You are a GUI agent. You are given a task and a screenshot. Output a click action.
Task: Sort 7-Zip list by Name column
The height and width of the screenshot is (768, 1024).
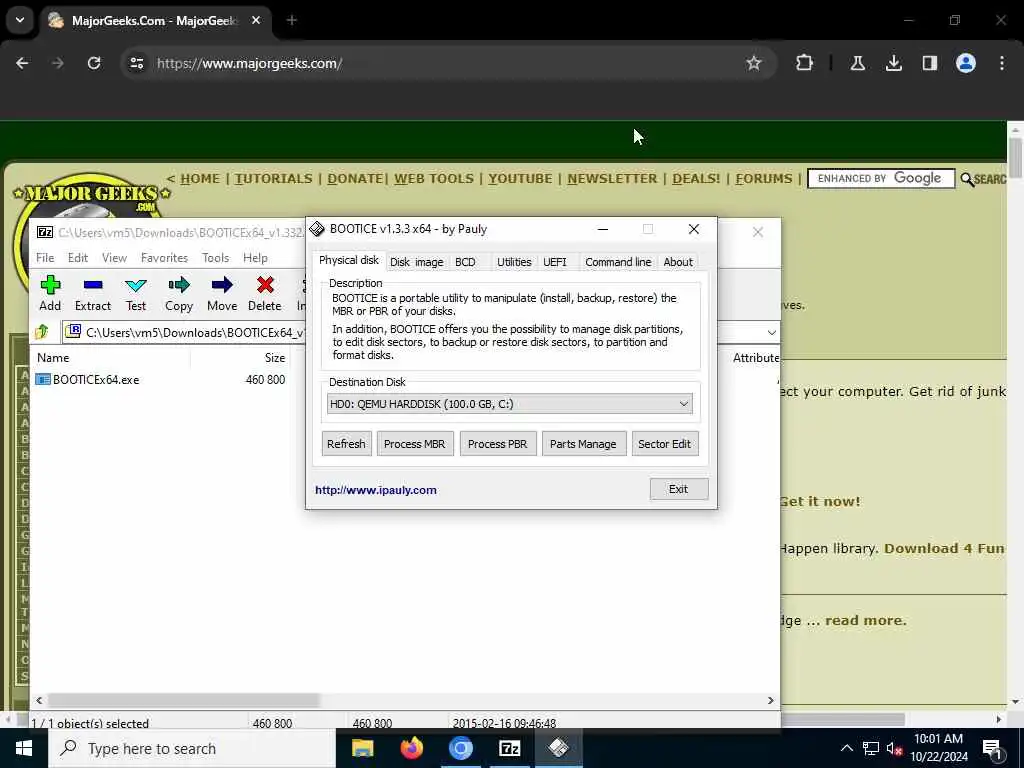pyautogui.click(x=111, y=358)
